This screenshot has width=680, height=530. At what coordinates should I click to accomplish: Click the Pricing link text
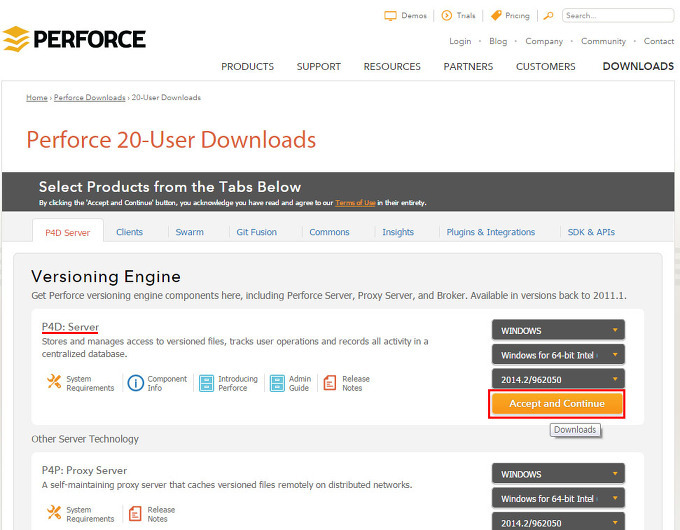[x=517, y=16]
